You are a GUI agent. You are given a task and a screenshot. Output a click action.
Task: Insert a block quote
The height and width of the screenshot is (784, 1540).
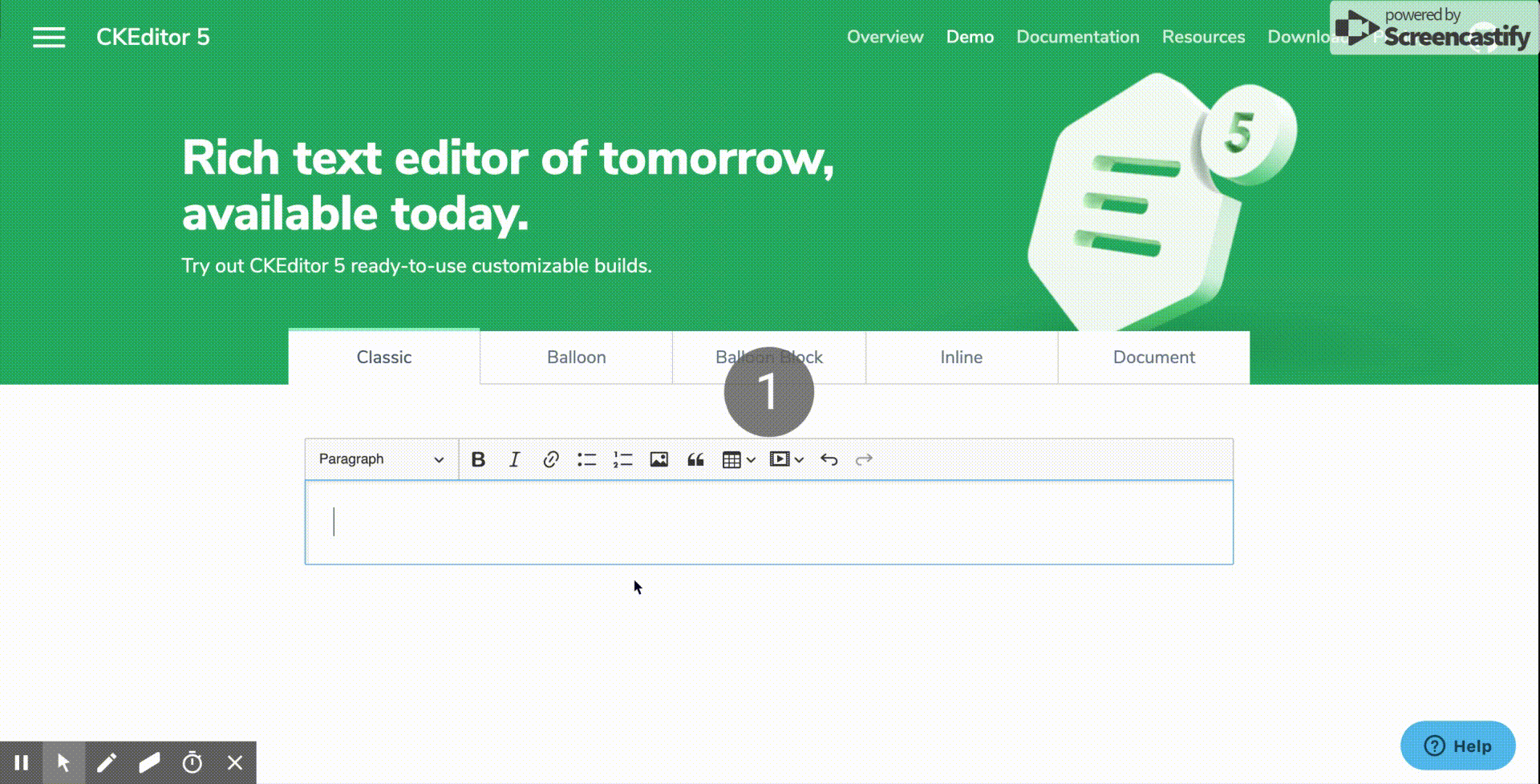tap(695, 459)
